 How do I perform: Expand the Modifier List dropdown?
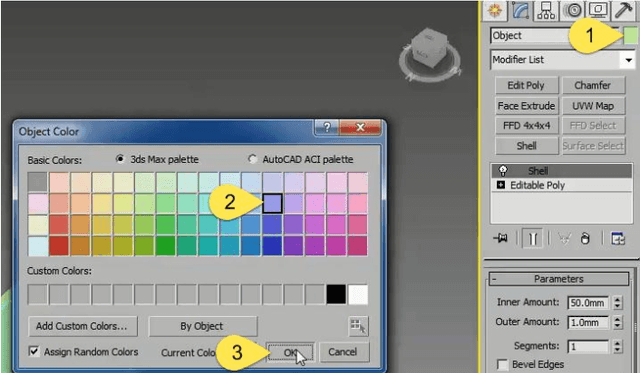[628, 60]
